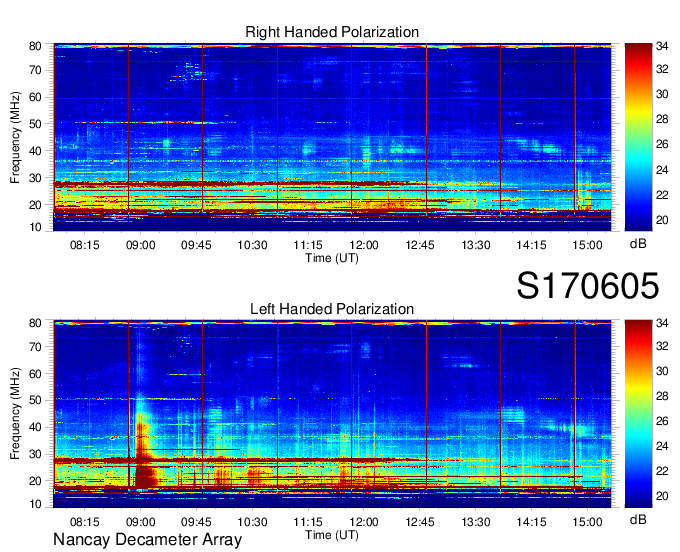Click the 15:00 time tick under Right Handed plot
This screenshot has height=552, width=680.
coord(587,245)
